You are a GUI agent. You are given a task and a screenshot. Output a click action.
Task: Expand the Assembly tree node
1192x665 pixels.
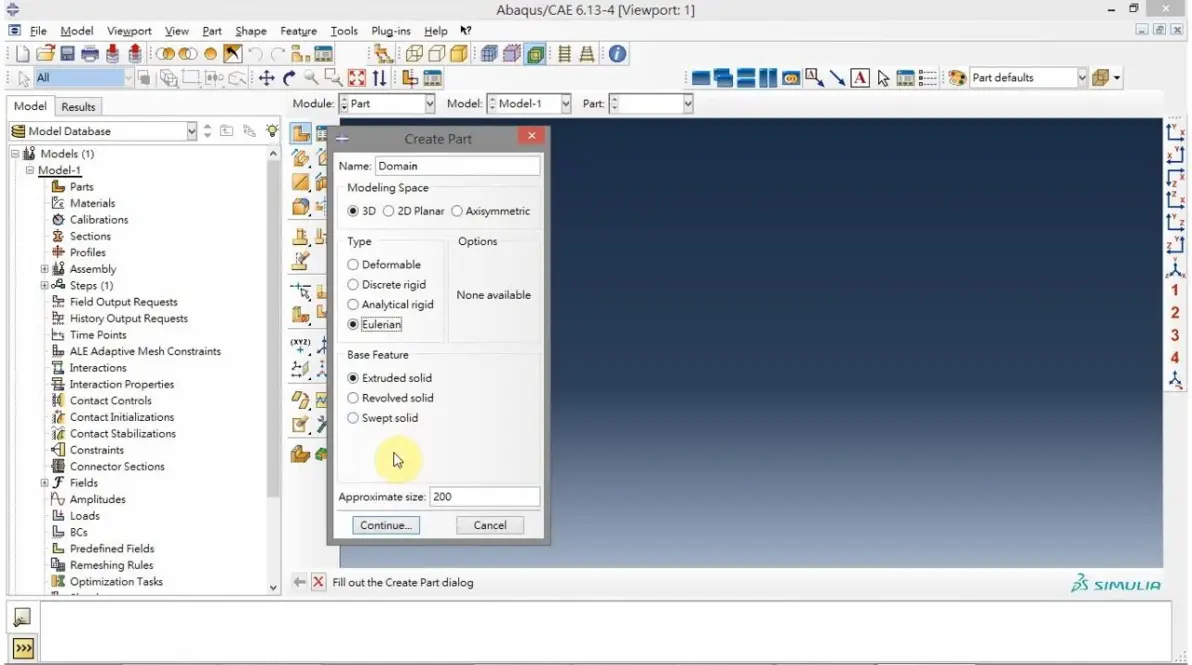pos(44,269)
